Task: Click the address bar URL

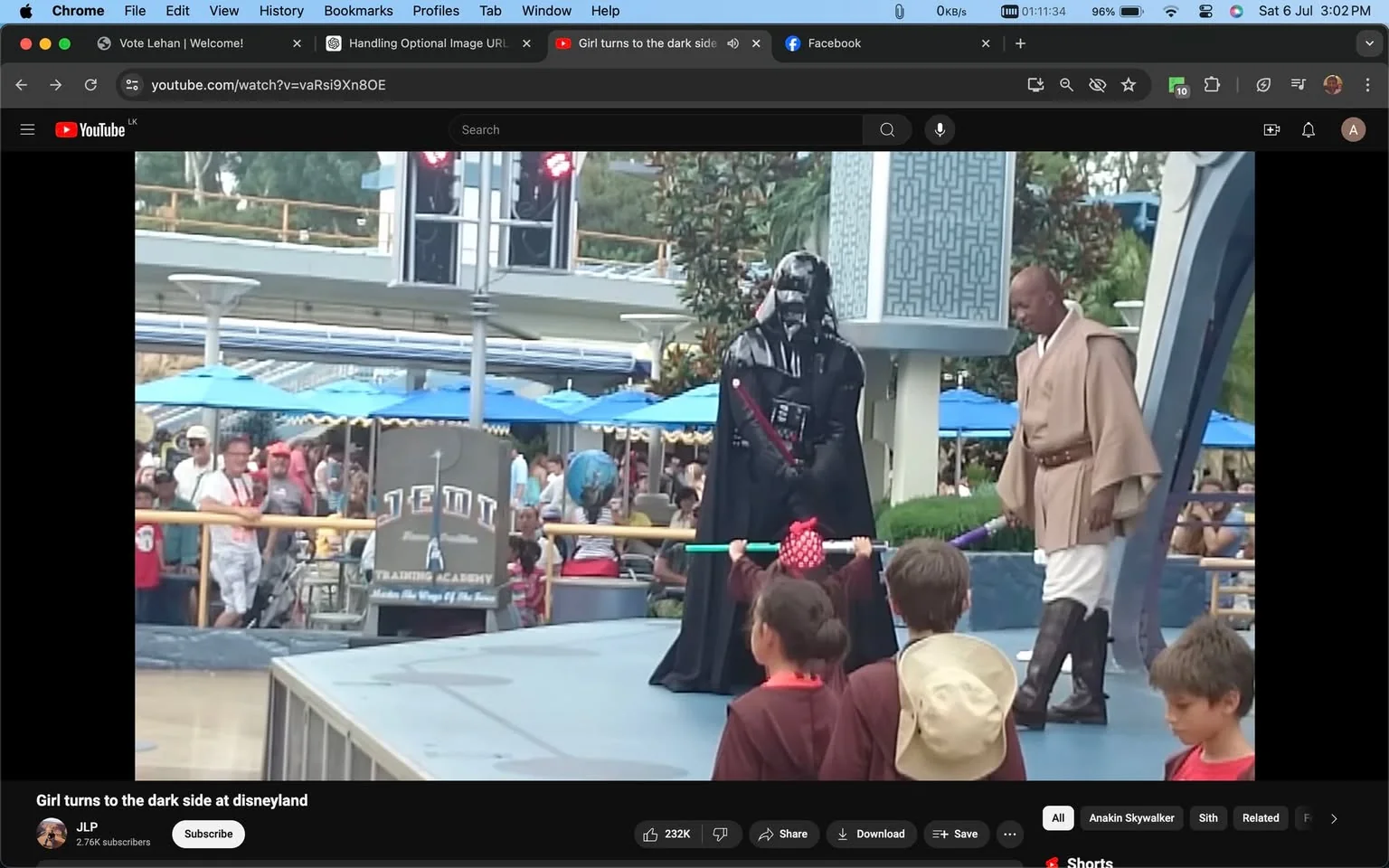Action: pos(268,84)
